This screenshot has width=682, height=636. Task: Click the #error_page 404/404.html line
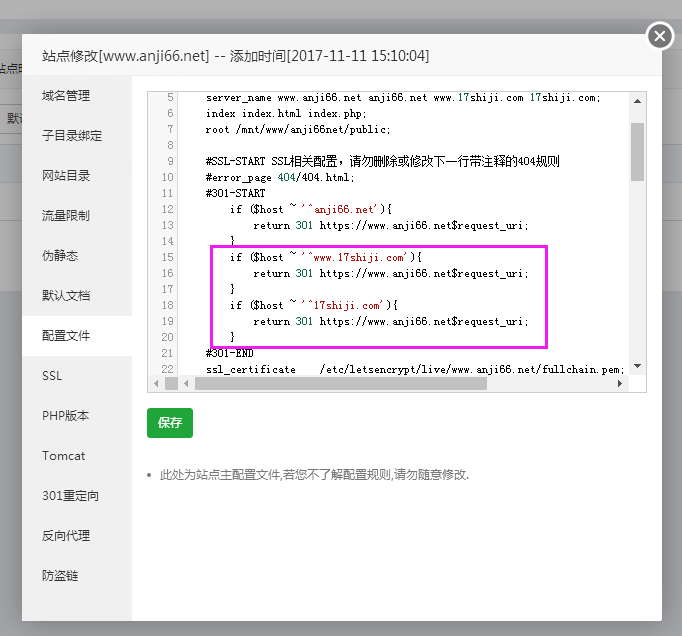click(280, 177)
